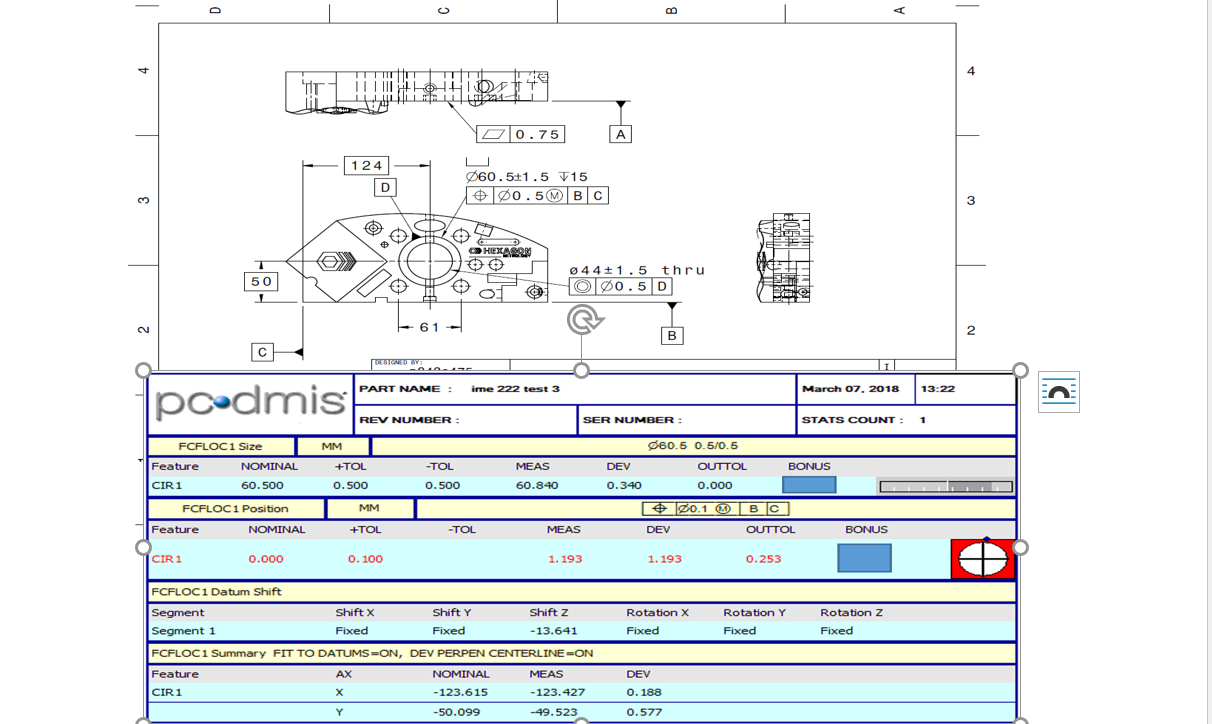The image size is (1212, 724).
Task: Click the Segment 1 row under Datum Shift
Action: [300, 630]
